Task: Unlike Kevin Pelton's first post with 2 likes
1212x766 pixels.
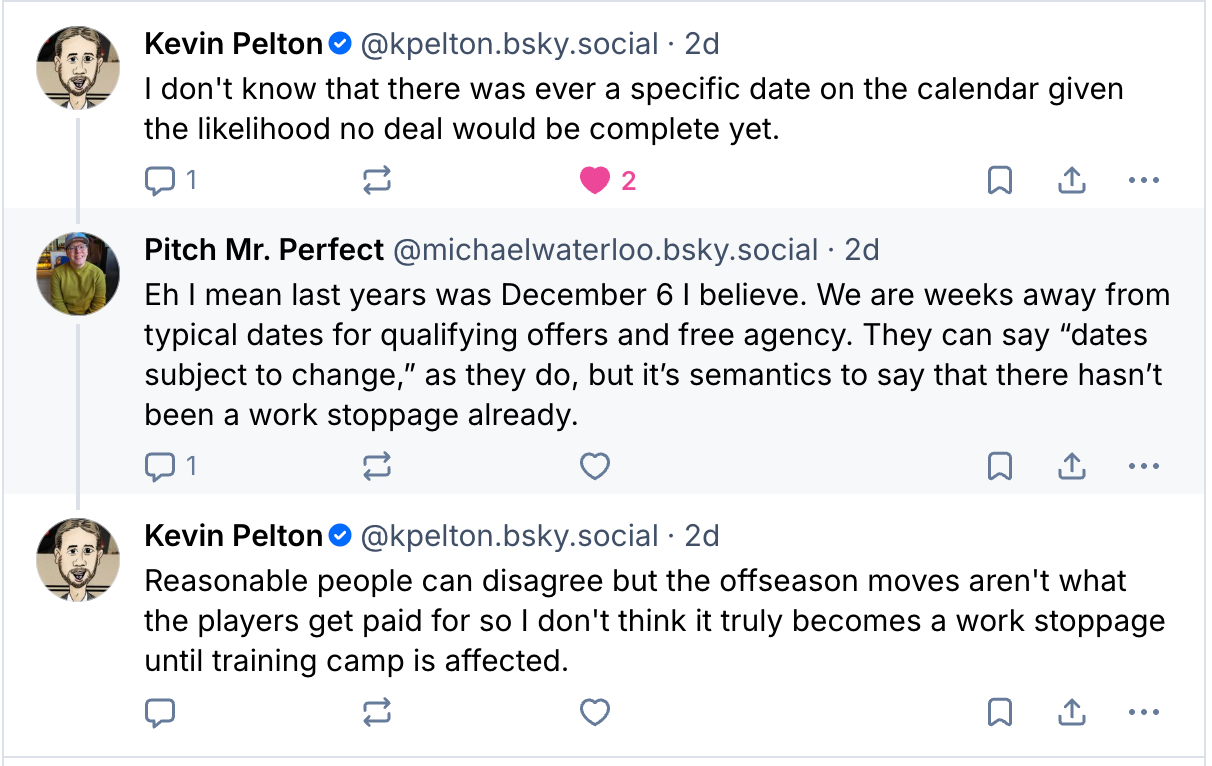Action: [x=595, y=181]
